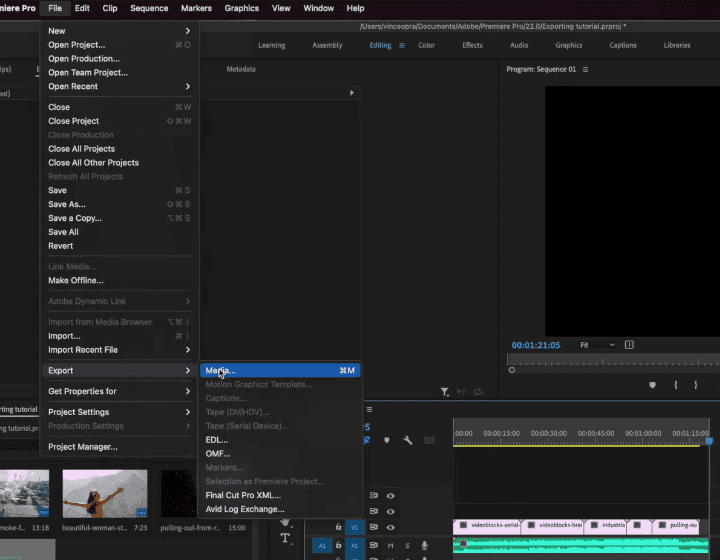Expand the Export submenu entry
Screen dimensions: 720x560
pyautogui.click(x=118, y=370)
